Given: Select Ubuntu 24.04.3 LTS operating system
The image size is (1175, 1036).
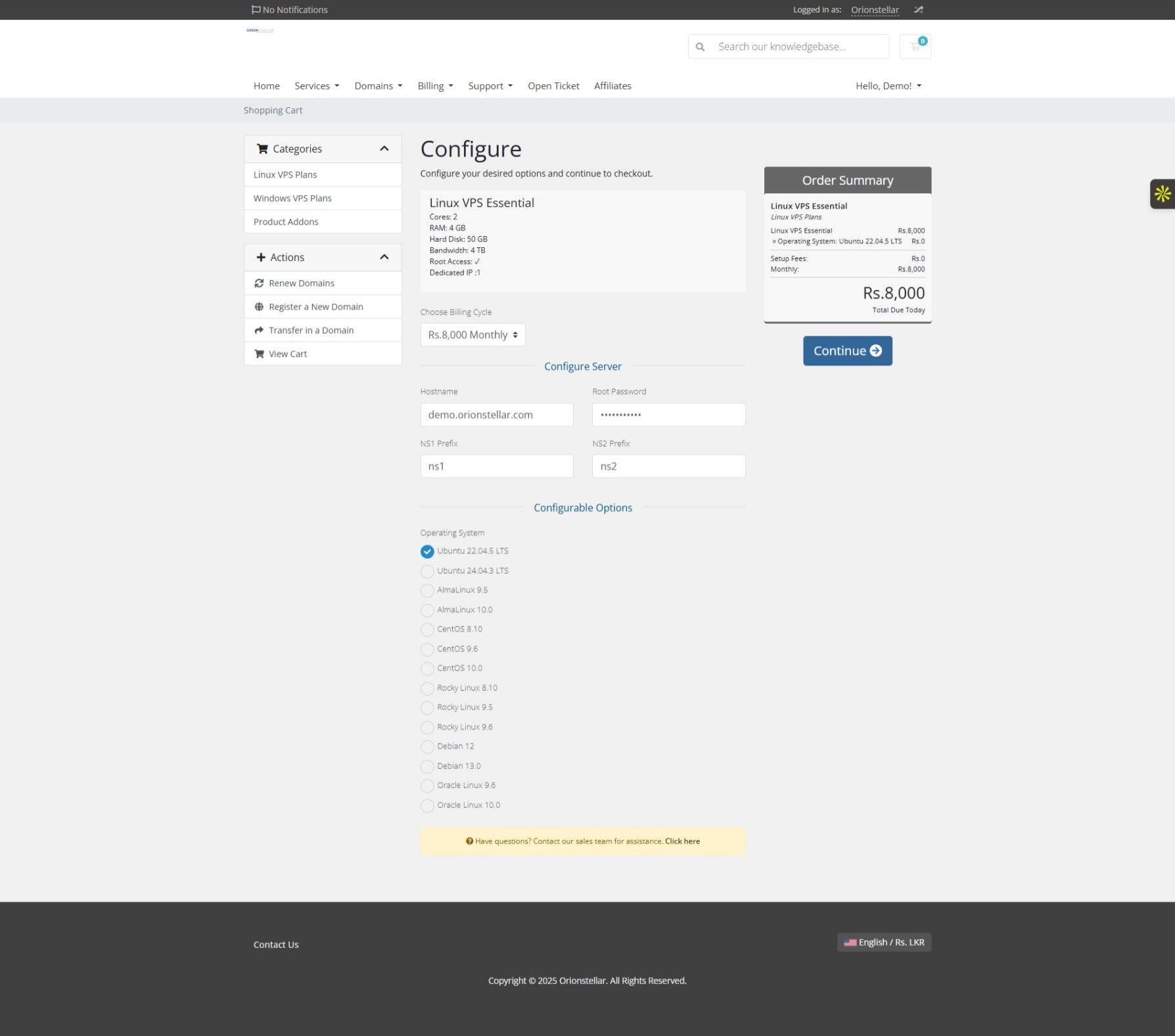Looking at the screenshot, I should (x=427, y=571).
